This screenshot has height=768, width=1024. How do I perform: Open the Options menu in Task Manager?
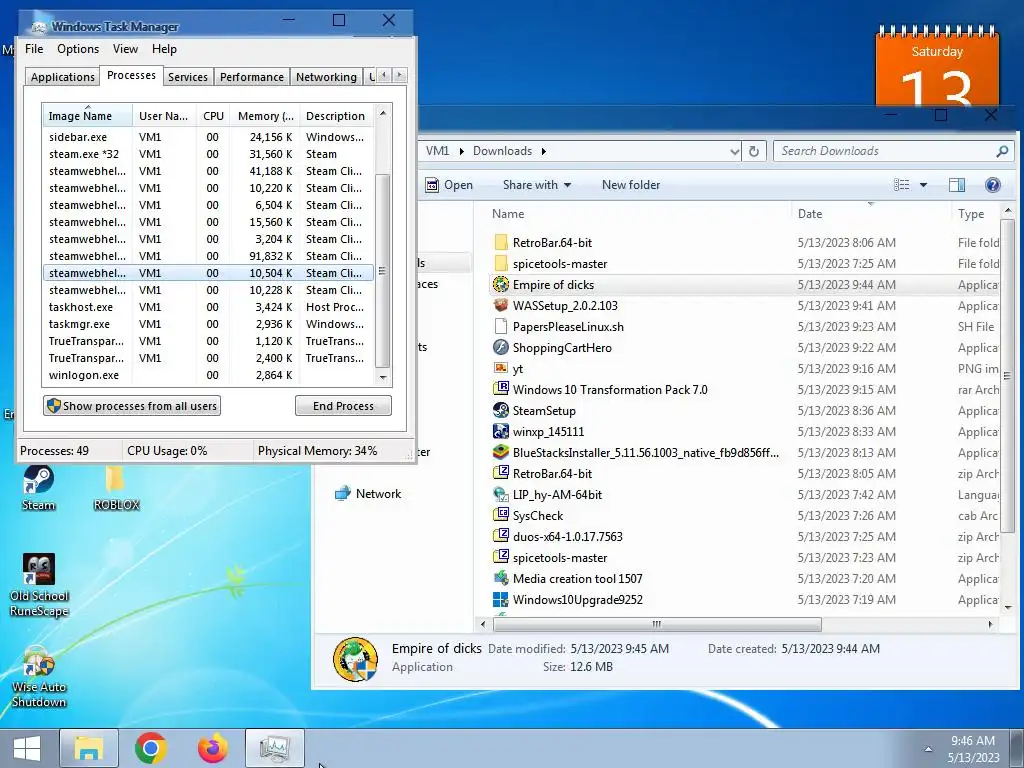[x=78, y=49]
